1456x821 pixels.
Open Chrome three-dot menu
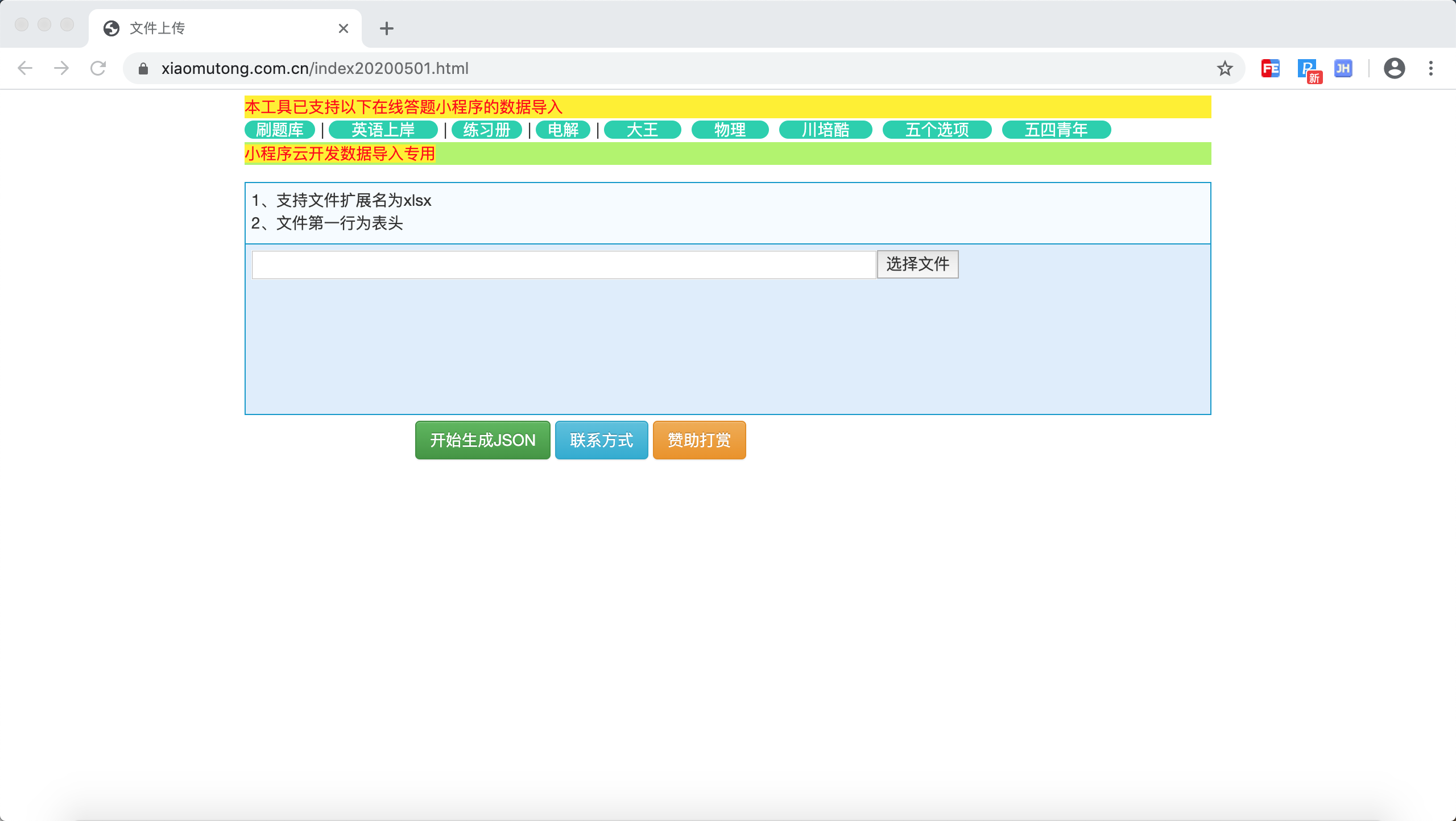coord(1431,68)
